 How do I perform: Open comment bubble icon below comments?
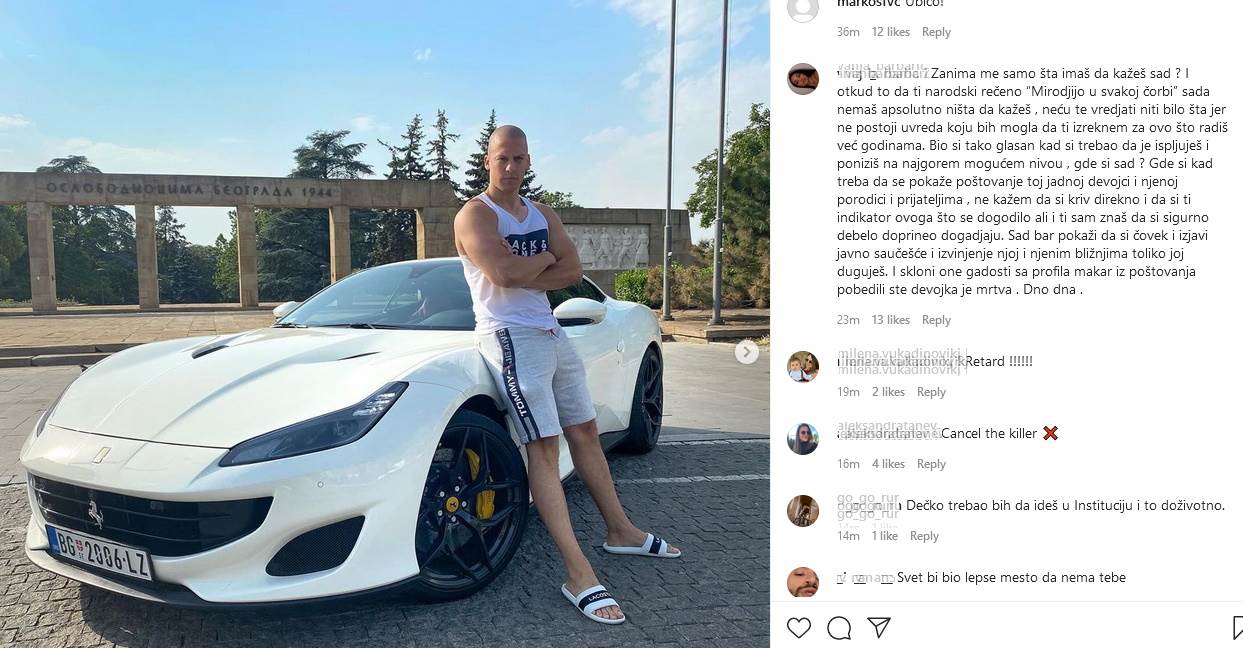839,627
